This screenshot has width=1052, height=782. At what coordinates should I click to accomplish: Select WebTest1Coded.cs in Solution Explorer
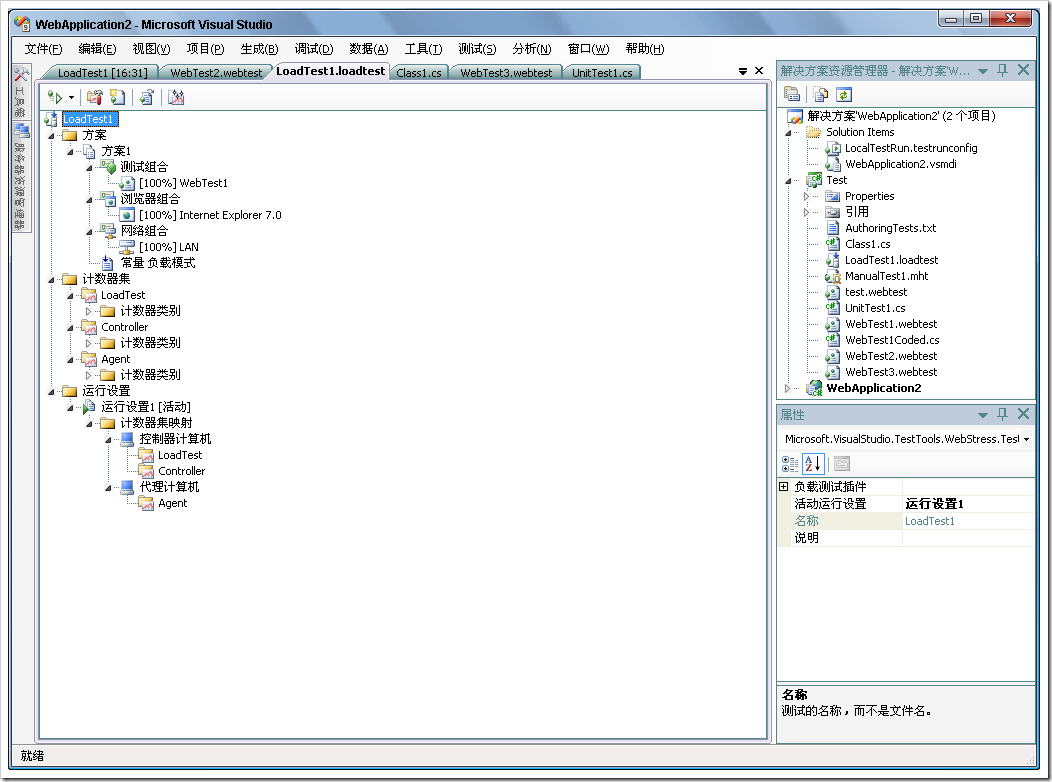892,340
